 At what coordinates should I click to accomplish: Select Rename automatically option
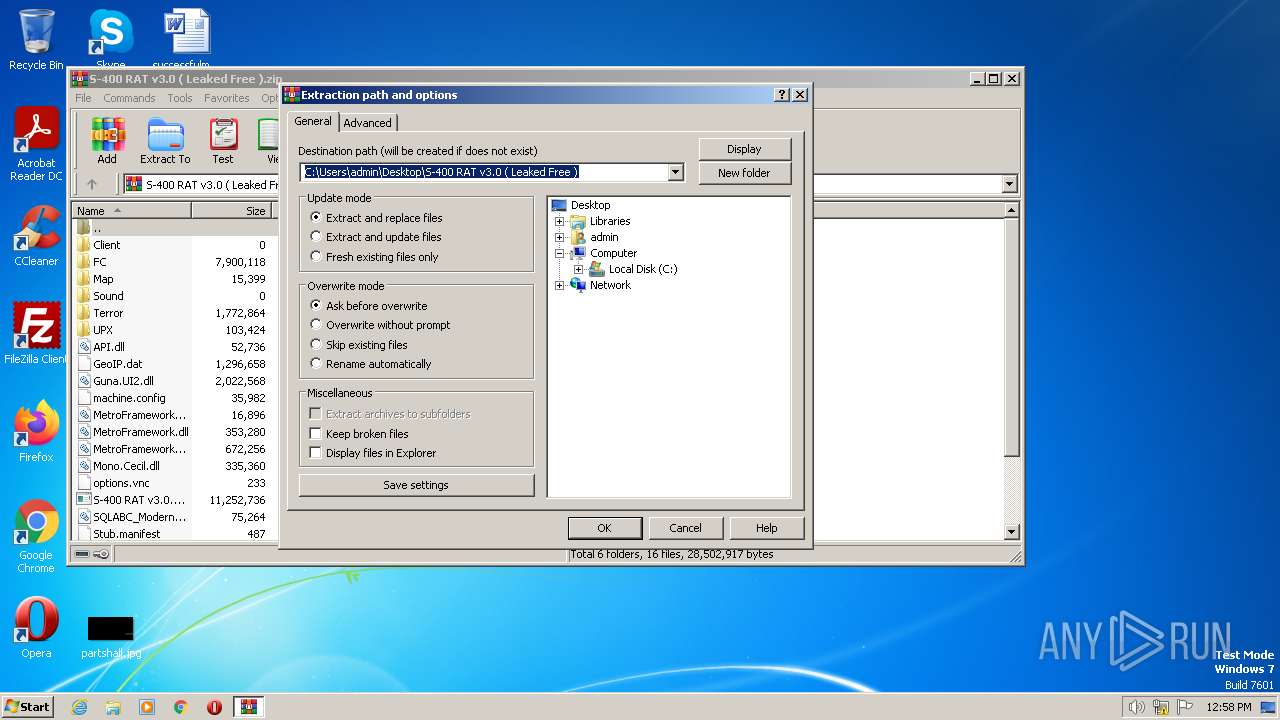point(371,364)
